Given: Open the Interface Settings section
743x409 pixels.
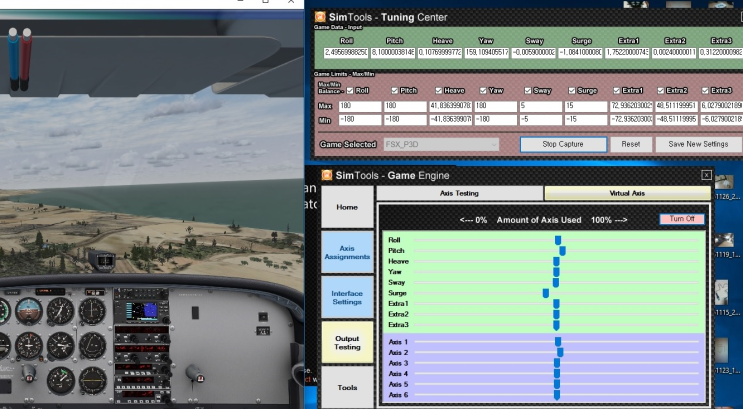Looking at the screenshot, I should (347, 297).
